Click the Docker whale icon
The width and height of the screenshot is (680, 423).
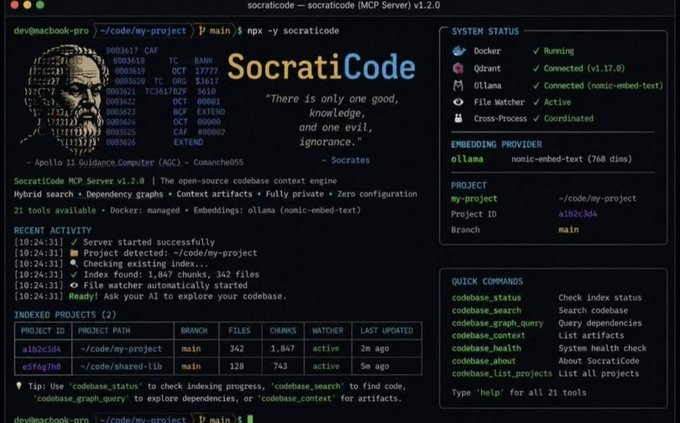pyautogui.click(x=459, y=51)
